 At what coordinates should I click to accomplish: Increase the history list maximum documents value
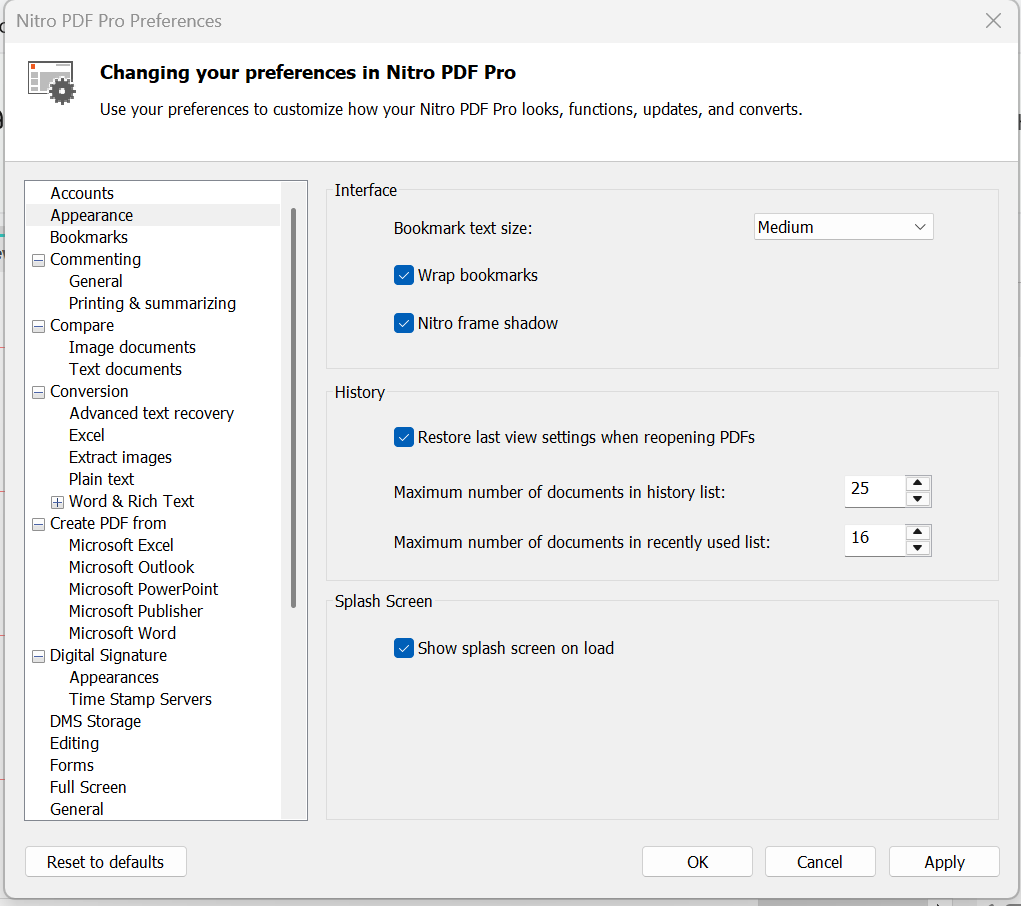(917, 483)
